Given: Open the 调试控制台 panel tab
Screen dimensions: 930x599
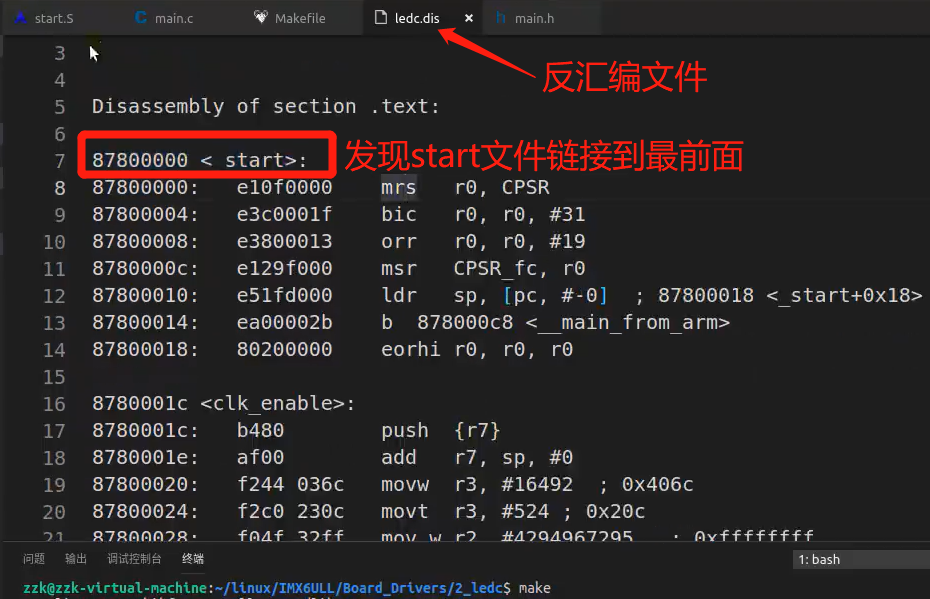Looking at the screenshot, I should (x=134, y=559).
